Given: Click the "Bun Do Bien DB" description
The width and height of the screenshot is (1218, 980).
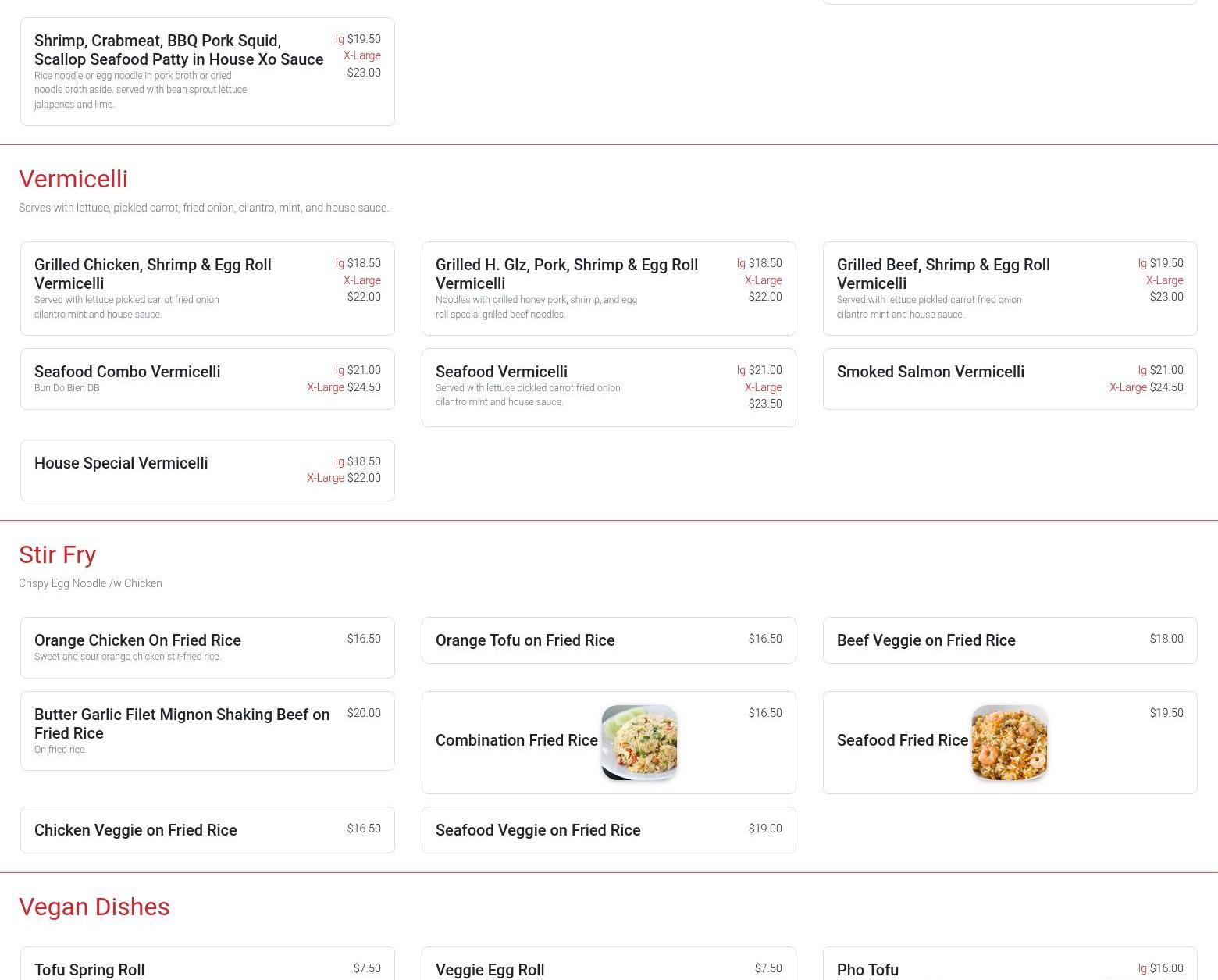Looking at the screenshot, I should (67, 388).
